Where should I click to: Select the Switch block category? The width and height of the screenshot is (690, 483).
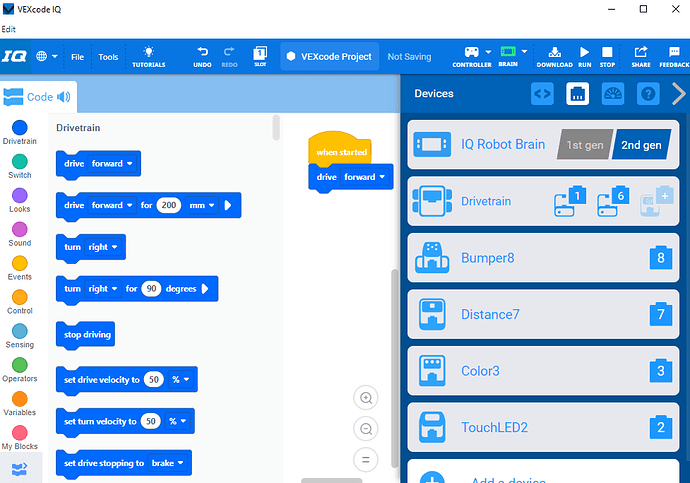20,166
